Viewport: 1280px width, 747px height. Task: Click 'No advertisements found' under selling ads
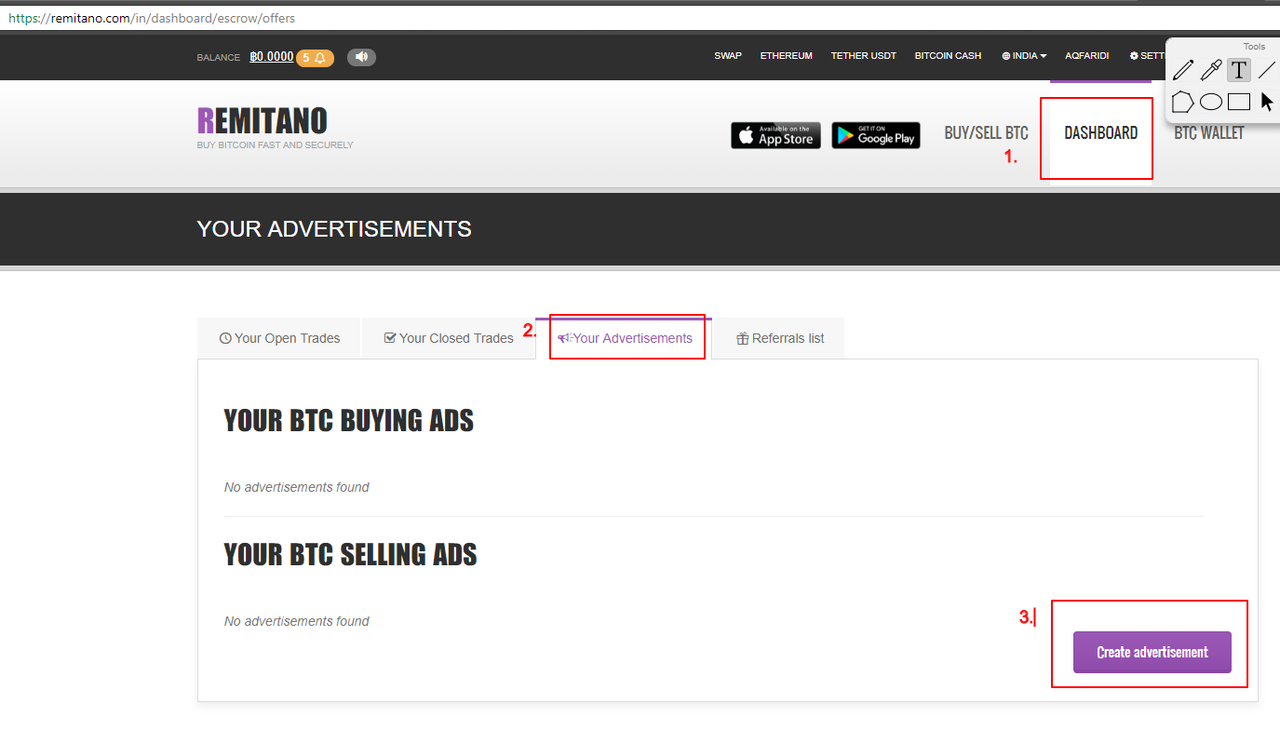296,621
